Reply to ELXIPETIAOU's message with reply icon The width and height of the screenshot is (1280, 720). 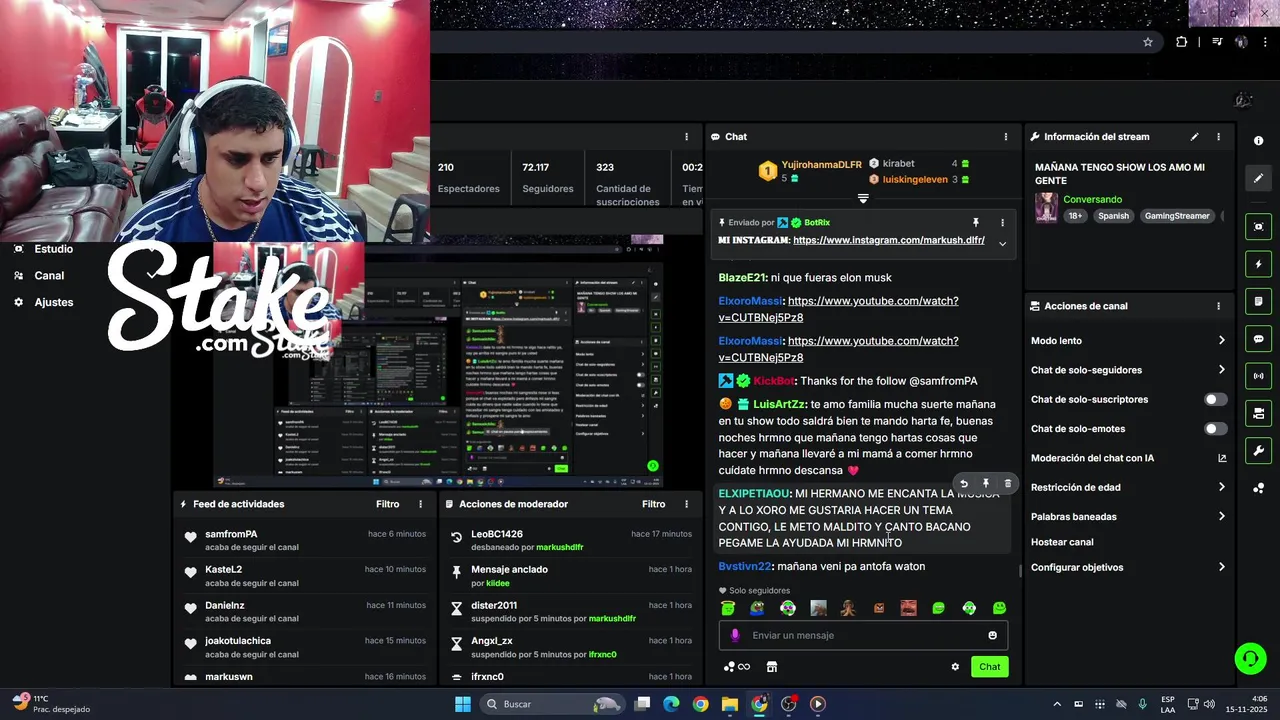click(964, 484)
